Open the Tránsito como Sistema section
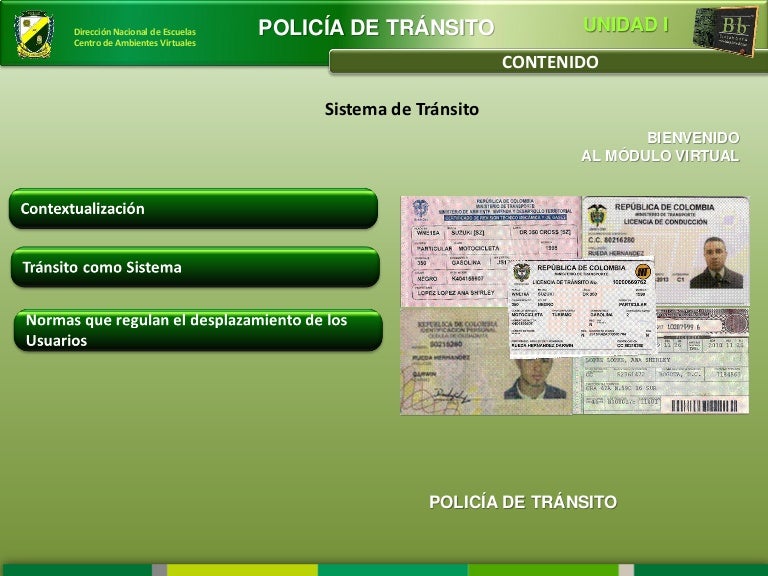The width and height of the screenshot is (768, 576). pyautogui.click(x=195, y=268)
